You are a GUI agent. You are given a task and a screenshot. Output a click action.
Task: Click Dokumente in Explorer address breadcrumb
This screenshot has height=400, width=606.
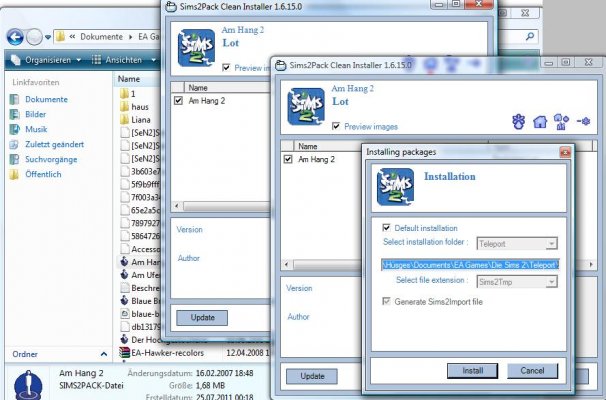(x=101, y=37)
